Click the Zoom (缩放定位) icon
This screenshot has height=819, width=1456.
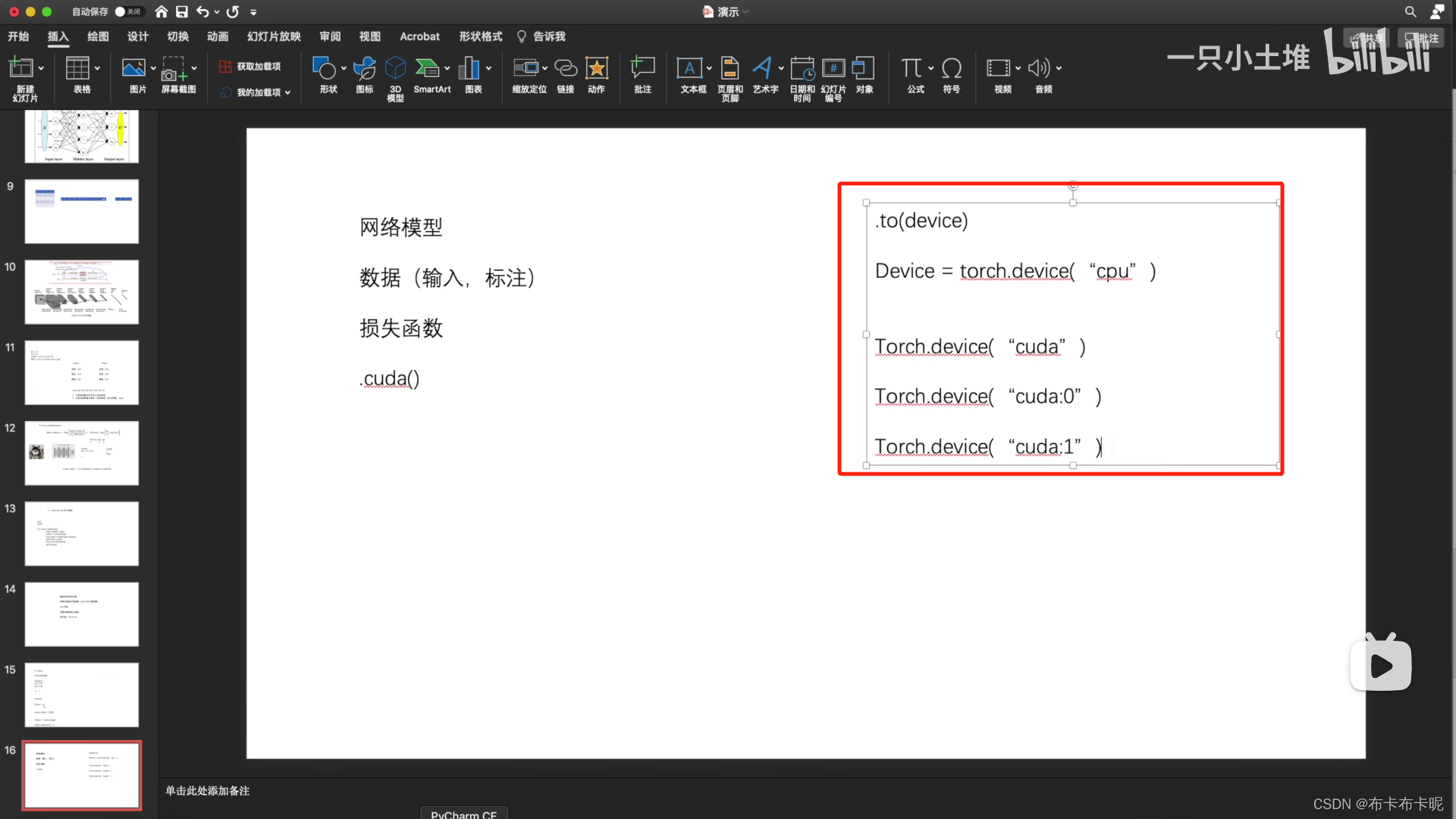pos(526,68)
